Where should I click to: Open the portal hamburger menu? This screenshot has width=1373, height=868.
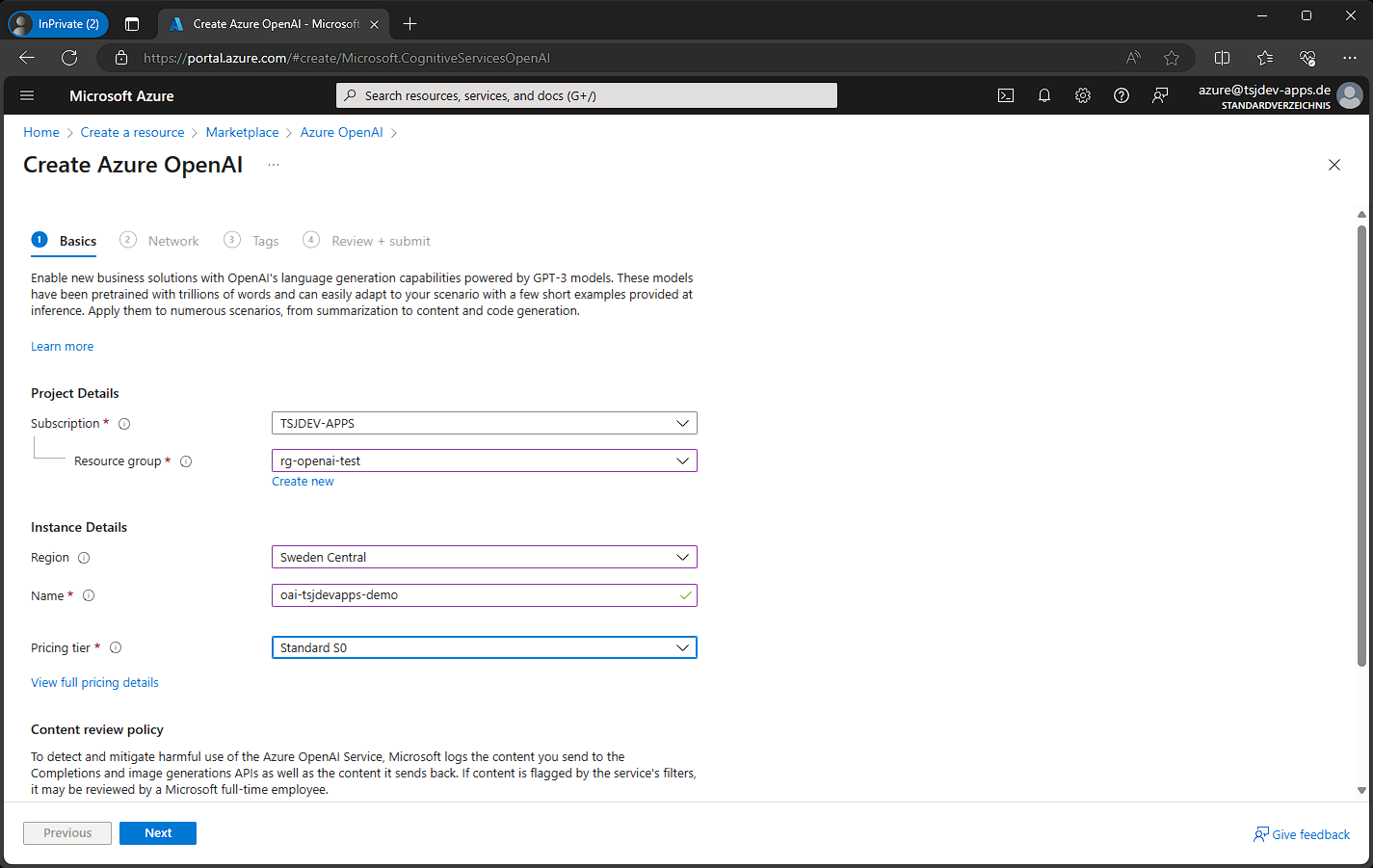point(27,95)
